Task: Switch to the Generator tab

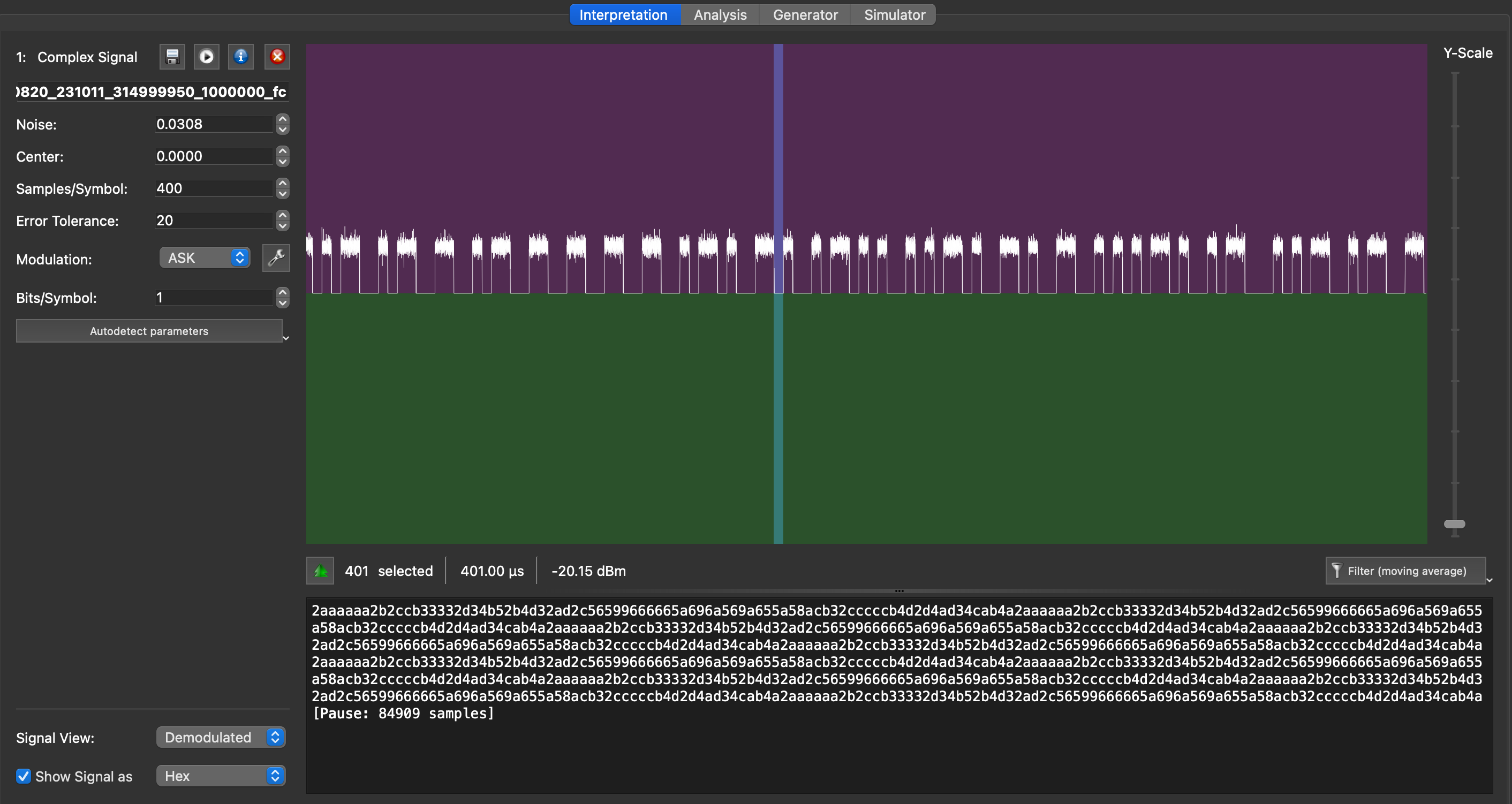Action: coord(805,14)
